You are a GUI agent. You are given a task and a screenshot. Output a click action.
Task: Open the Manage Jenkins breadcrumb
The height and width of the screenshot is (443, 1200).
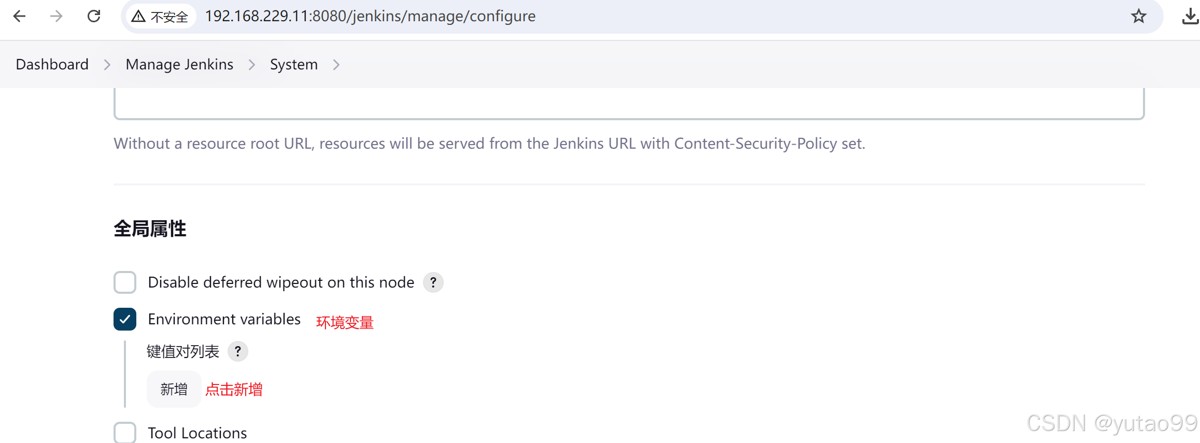179,65
